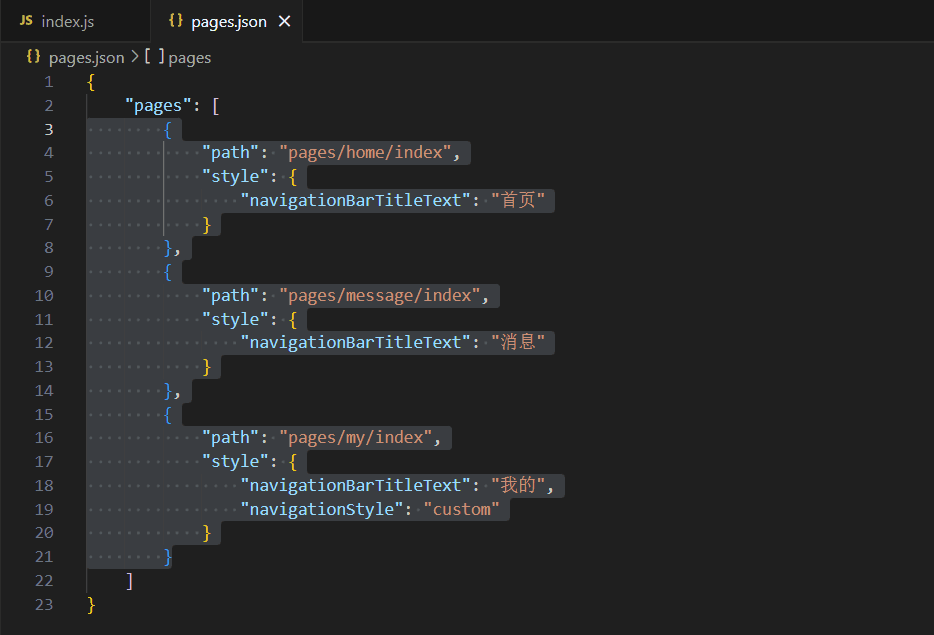Close the pages.json tab
The width and height of the screenshot is (934, 635).
click(284, 21)
